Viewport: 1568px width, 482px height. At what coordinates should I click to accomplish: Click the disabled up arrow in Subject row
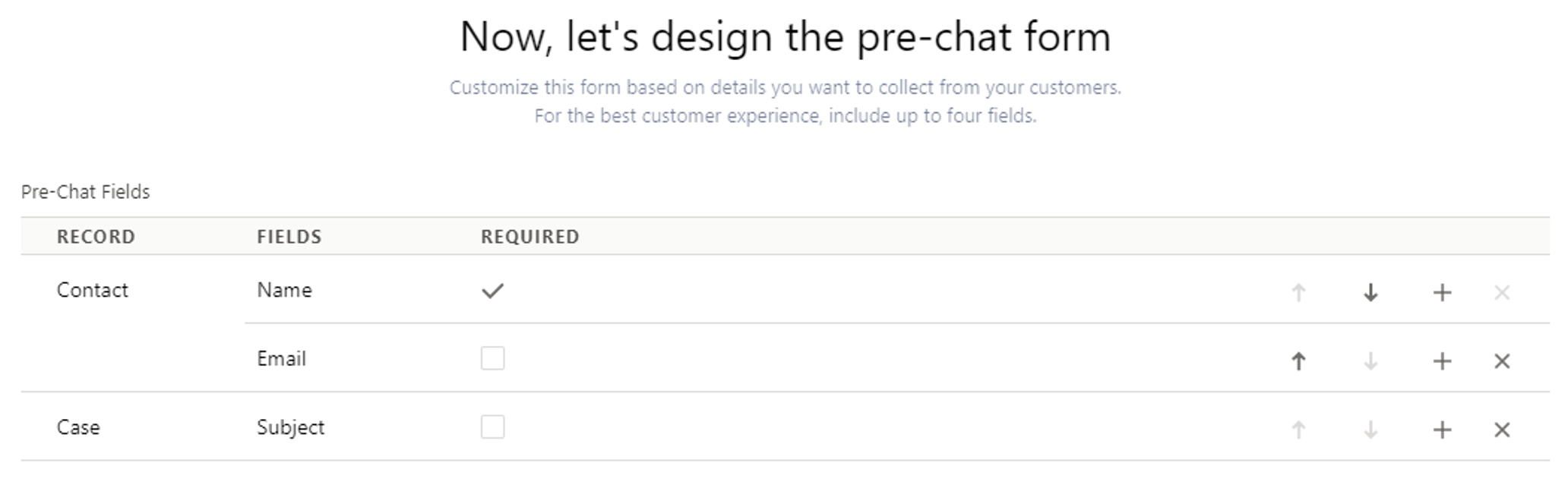pos(1298,430)
